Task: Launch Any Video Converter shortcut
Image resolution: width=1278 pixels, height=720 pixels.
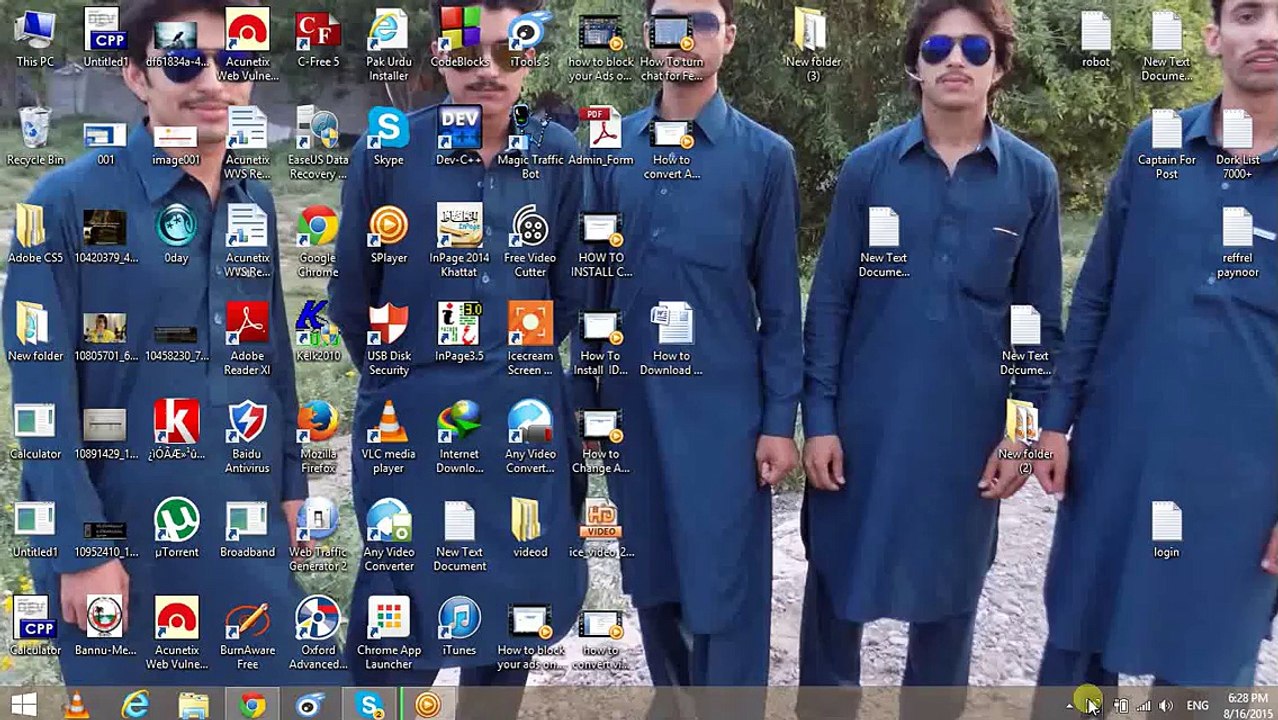Action: [389, 537]
